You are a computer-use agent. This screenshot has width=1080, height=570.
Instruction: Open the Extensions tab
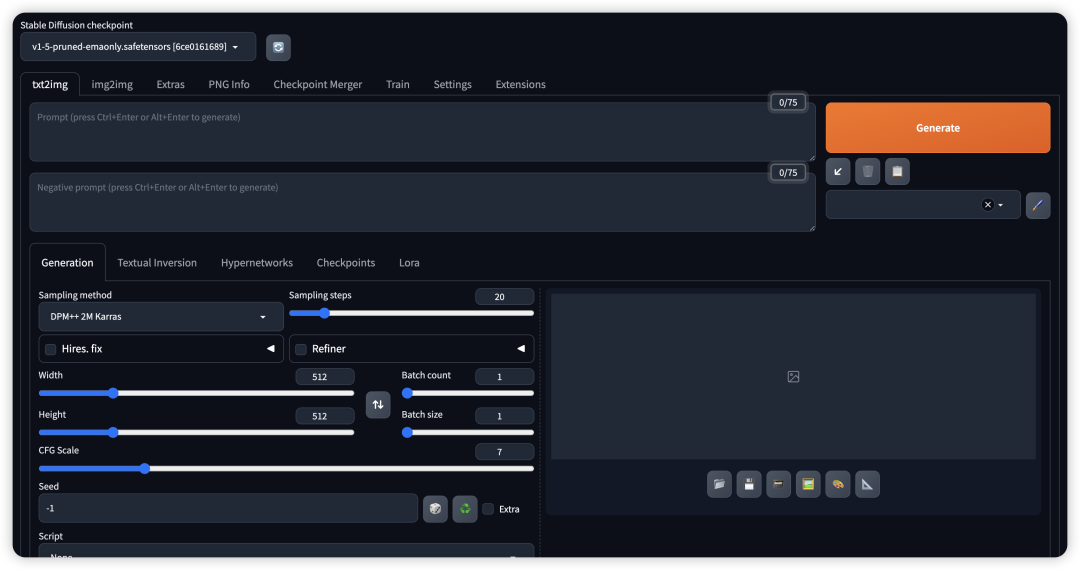[521, 84]
